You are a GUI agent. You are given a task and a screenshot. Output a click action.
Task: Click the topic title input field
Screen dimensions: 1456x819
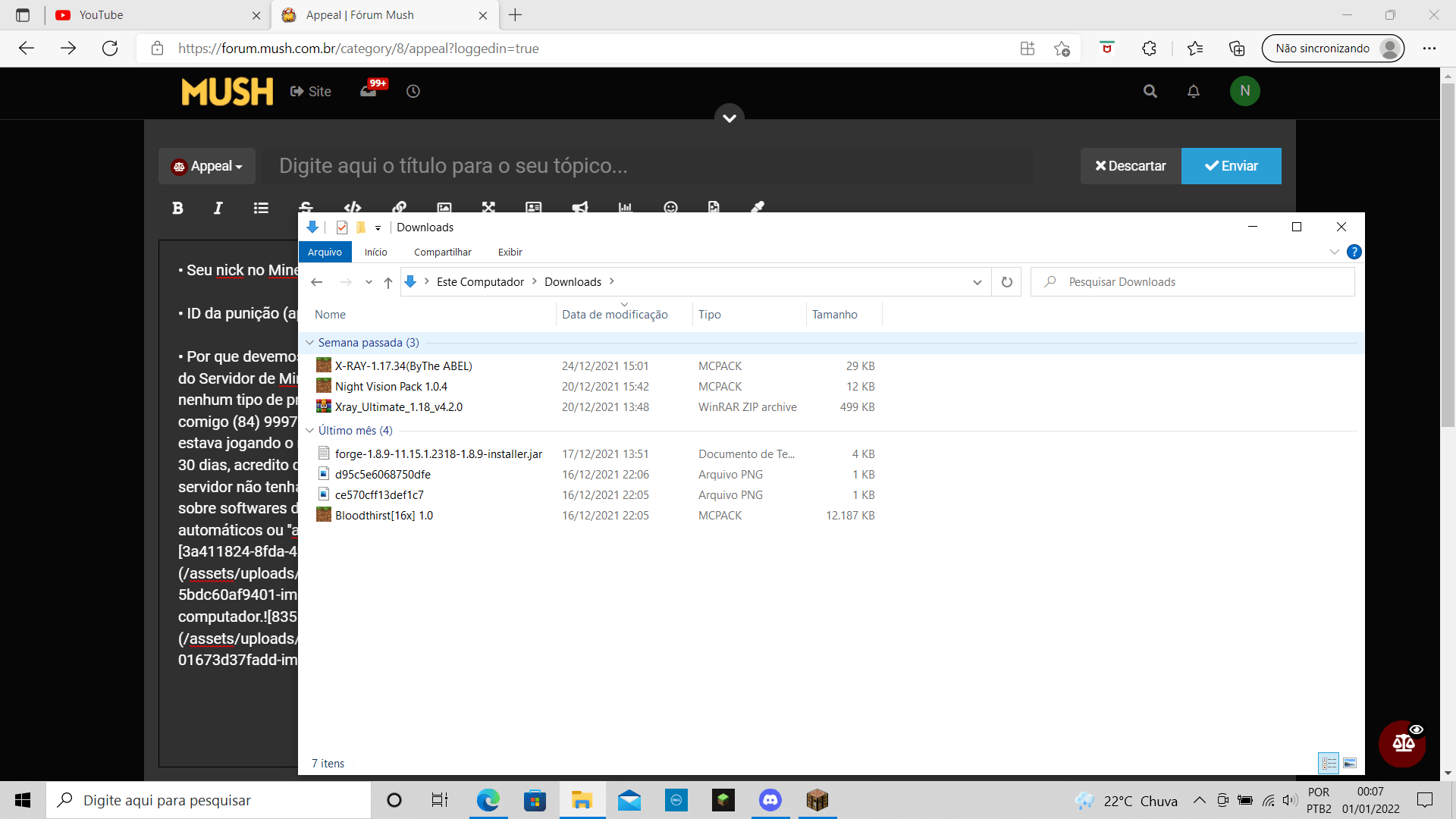(648, 166)
